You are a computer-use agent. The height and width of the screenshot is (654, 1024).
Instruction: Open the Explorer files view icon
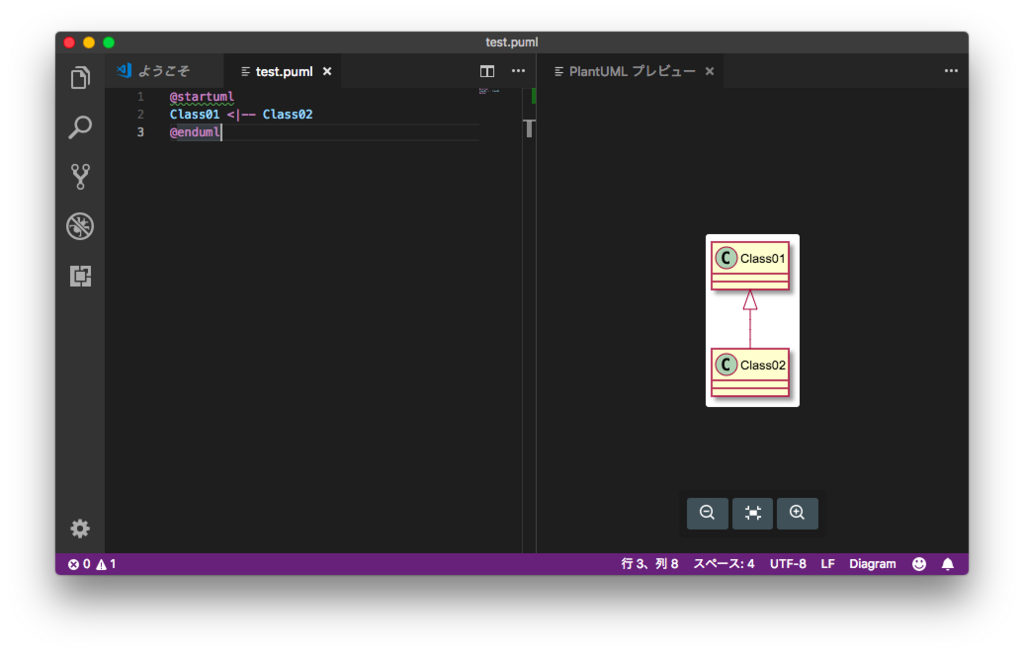pyautogui.click(x=80, y=78)
